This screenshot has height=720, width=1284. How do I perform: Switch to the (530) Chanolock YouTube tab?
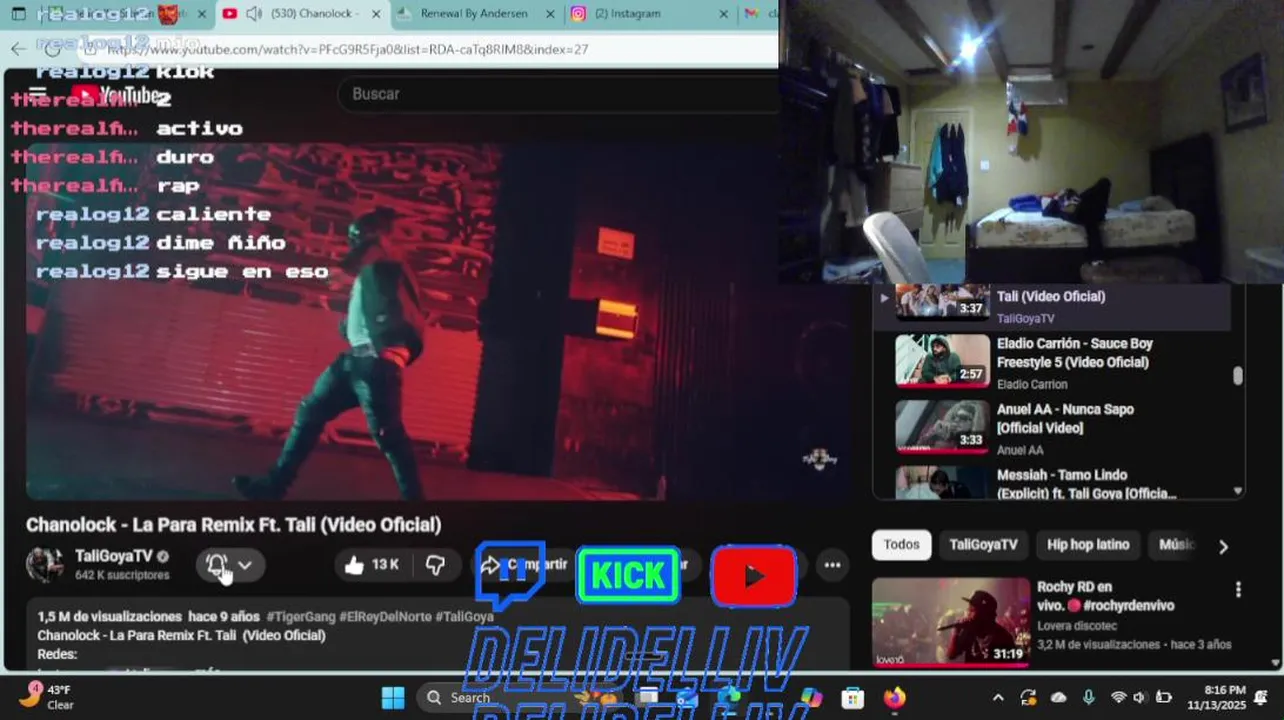(302, 14)
